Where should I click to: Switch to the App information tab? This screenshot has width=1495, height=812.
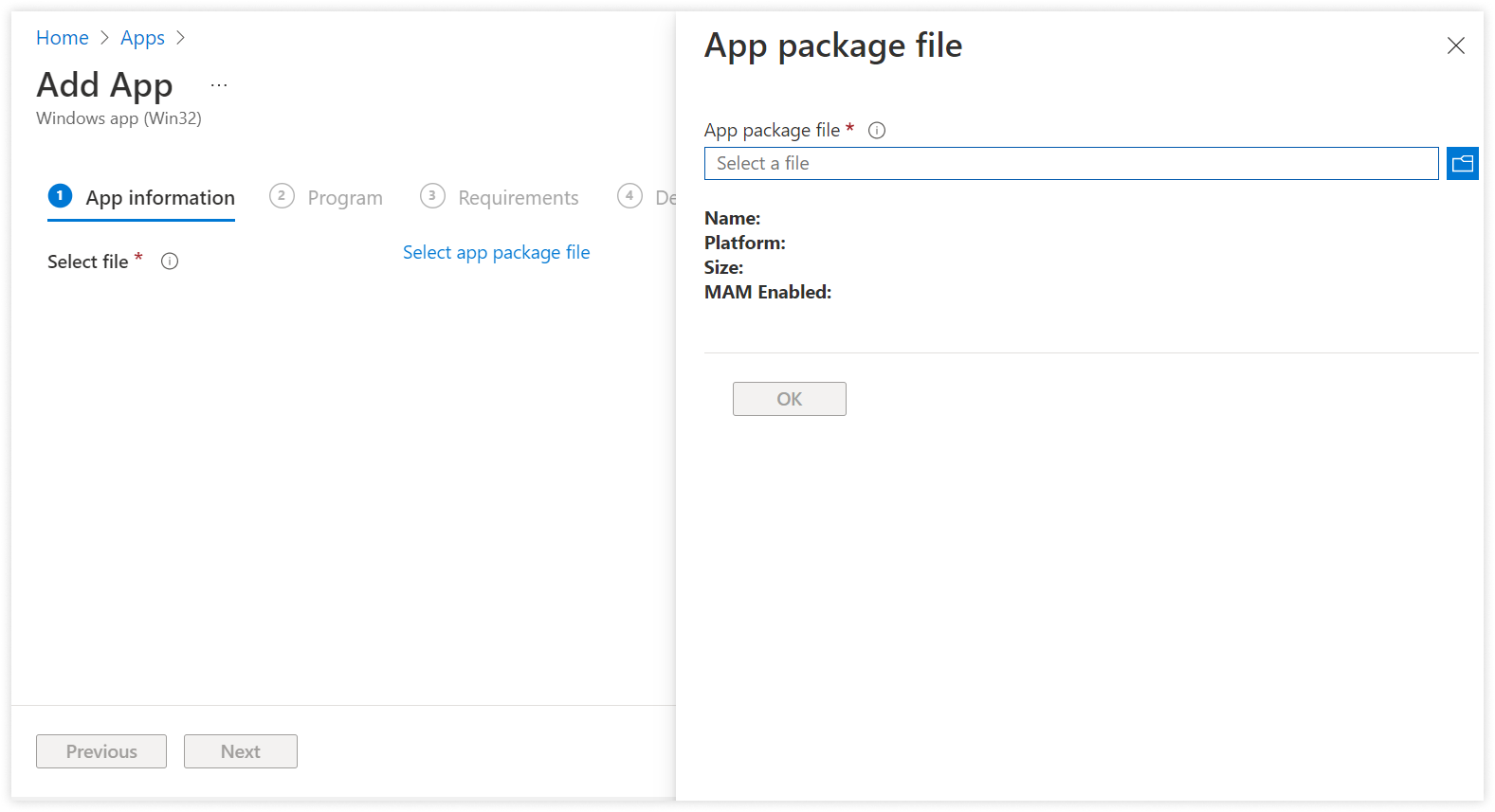tap(160, 198)
